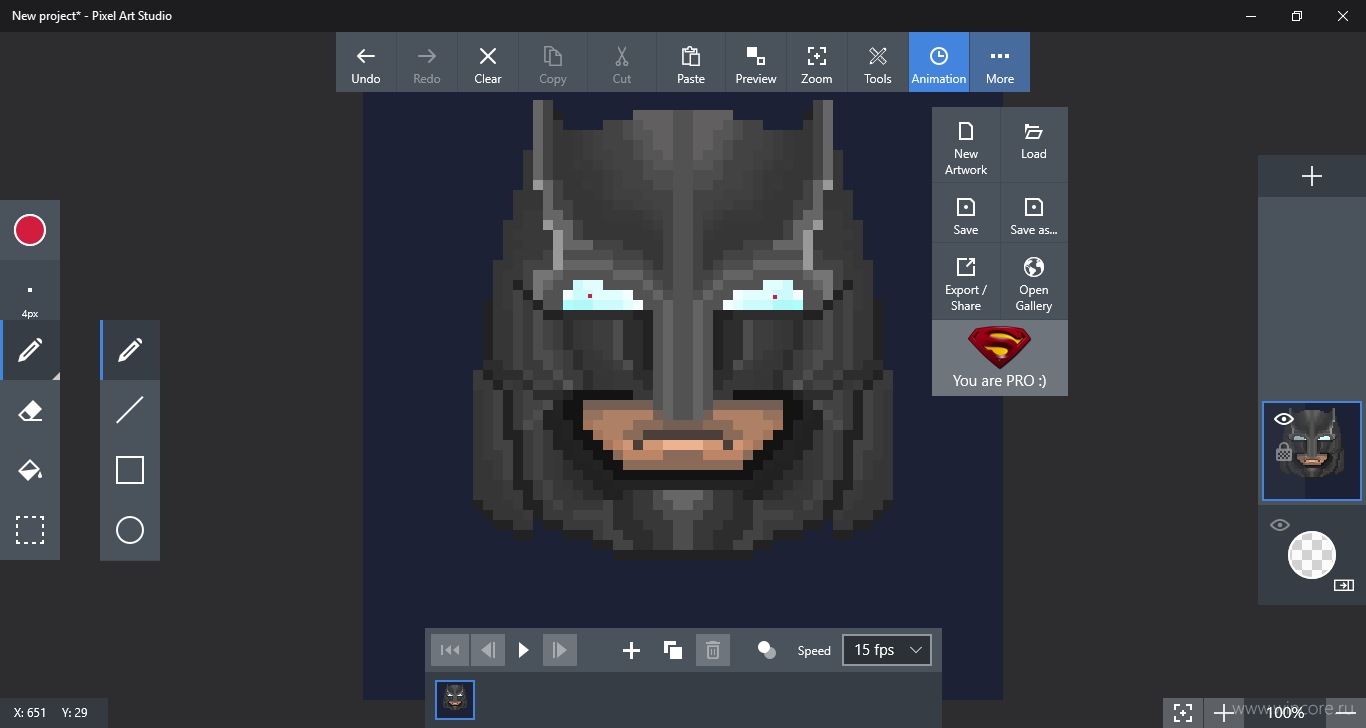This screenshot has width=1366, height=728.
Task: Toggle the lock icon on Batman layer
Action: click(1284, 452)
